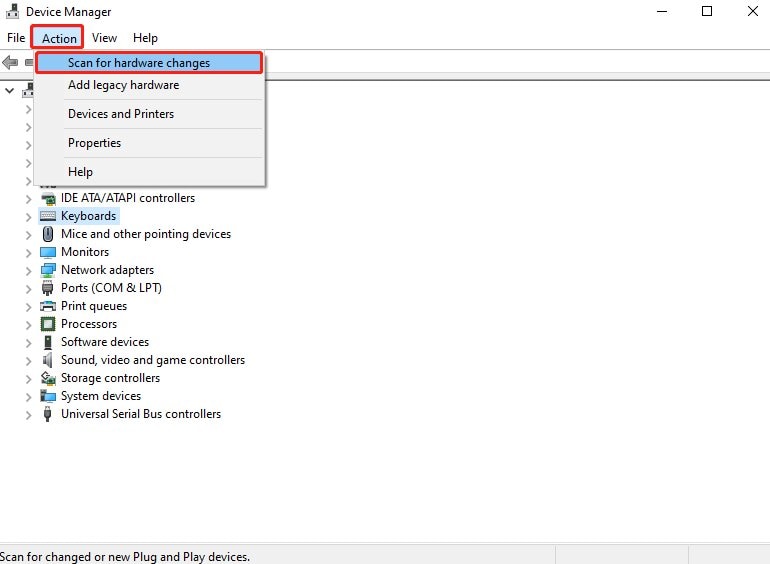Click the Device Manager title bar icon

pos(12,11)
